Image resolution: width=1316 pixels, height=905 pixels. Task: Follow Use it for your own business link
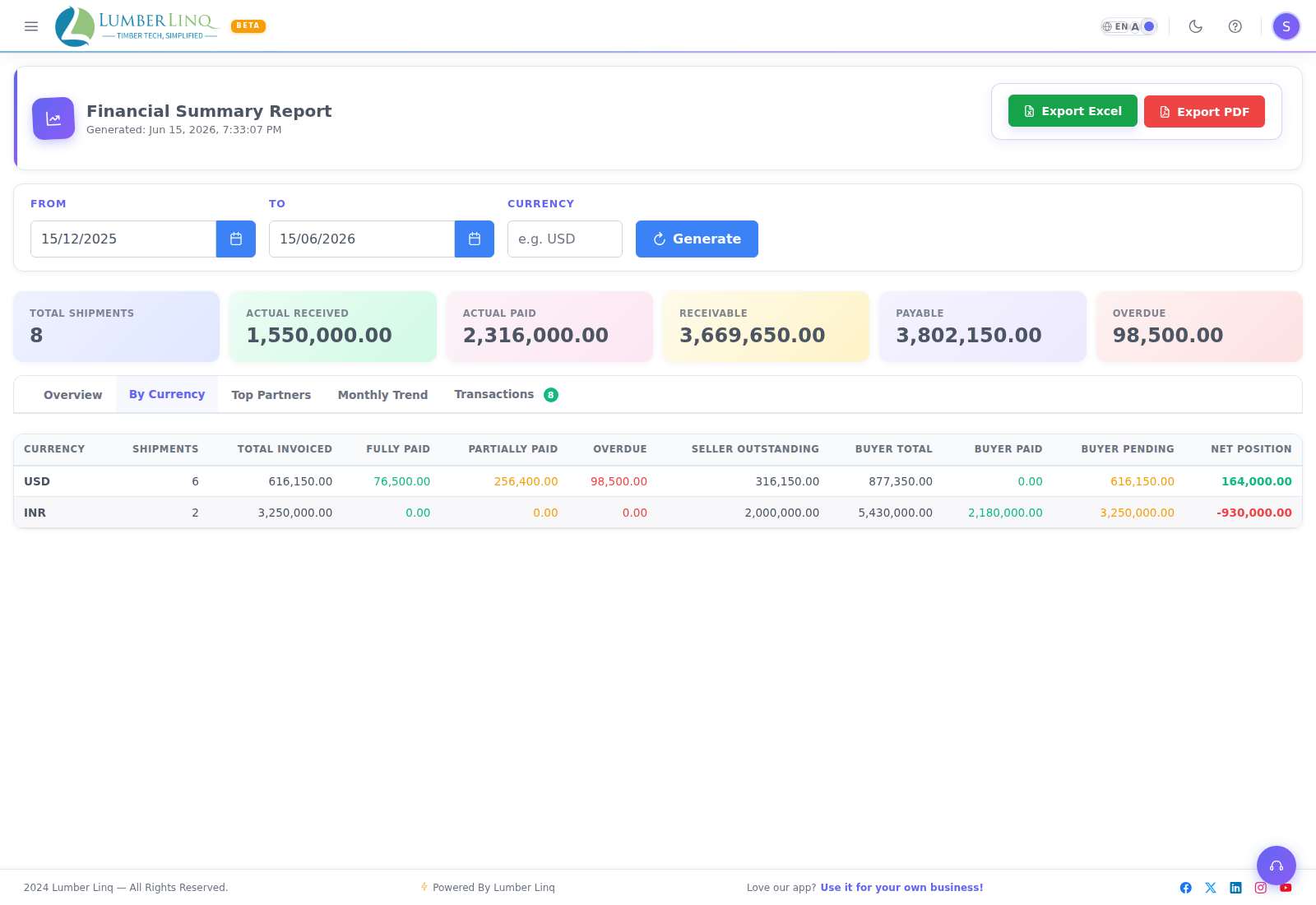click(901, 888)
